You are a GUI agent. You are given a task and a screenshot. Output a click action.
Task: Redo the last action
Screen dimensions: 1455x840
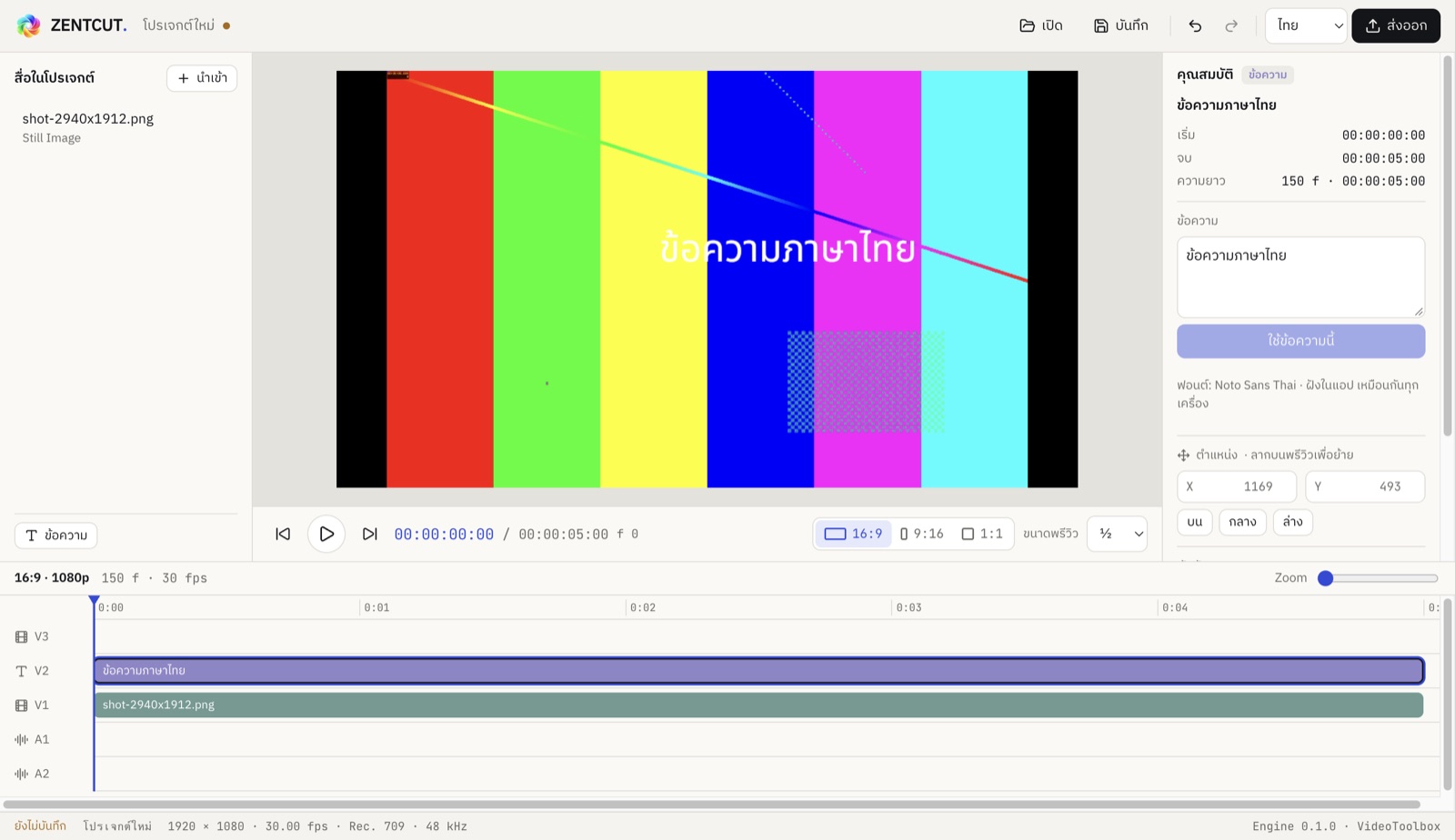[x=1231, y=25]
